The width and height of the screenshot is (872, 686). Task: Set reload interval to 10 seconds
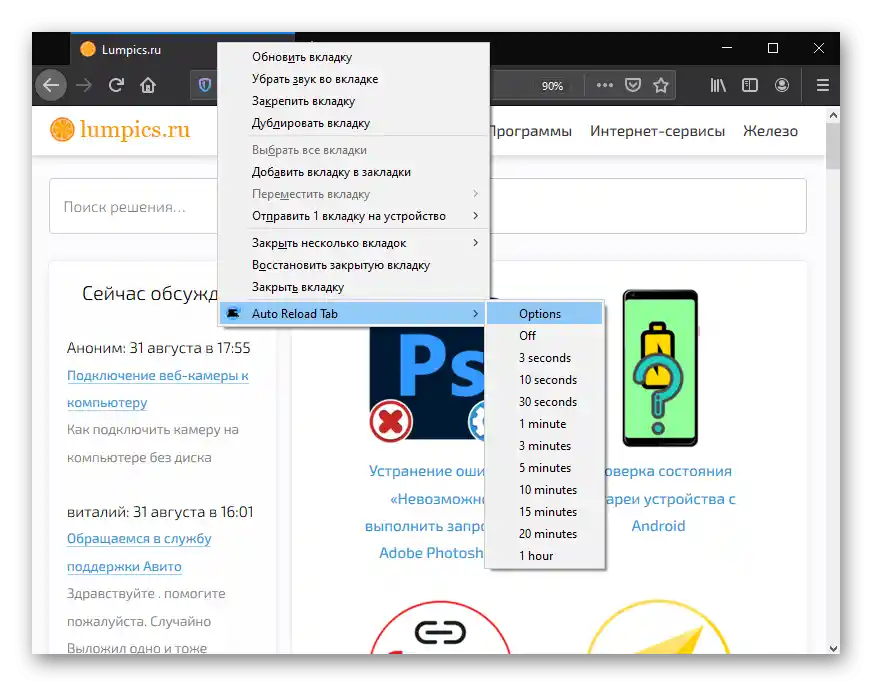tap(545, 380)
